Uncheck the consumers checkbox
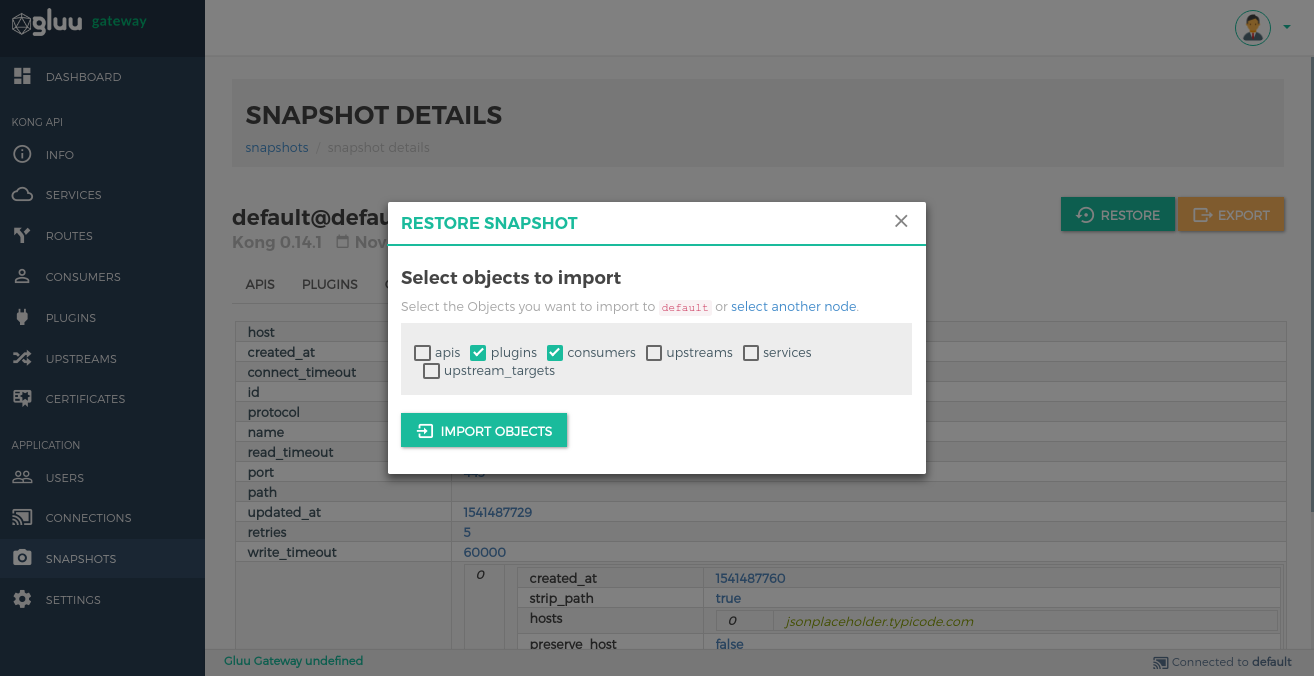This screenshot has width=1314, height=676. tap(555, 353)
